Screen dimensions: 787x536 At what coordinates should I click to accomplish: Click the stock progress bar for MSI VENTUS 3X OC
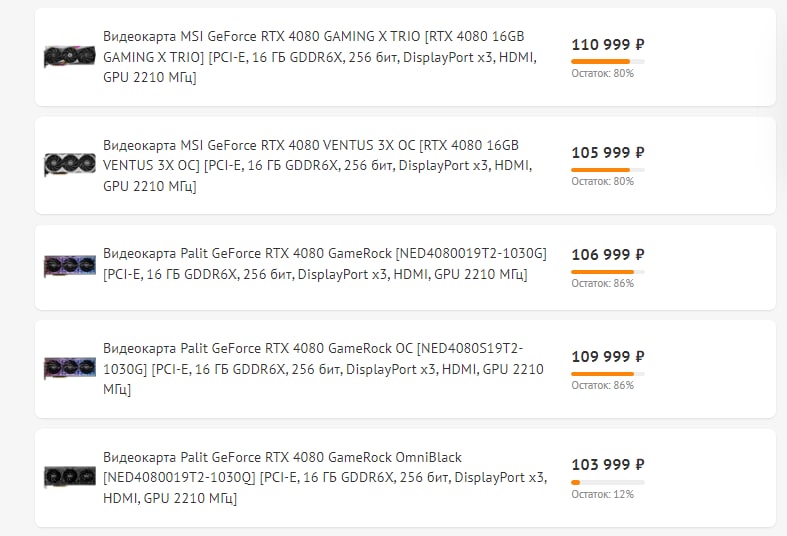pyautogui.click(x=607, y=170)
